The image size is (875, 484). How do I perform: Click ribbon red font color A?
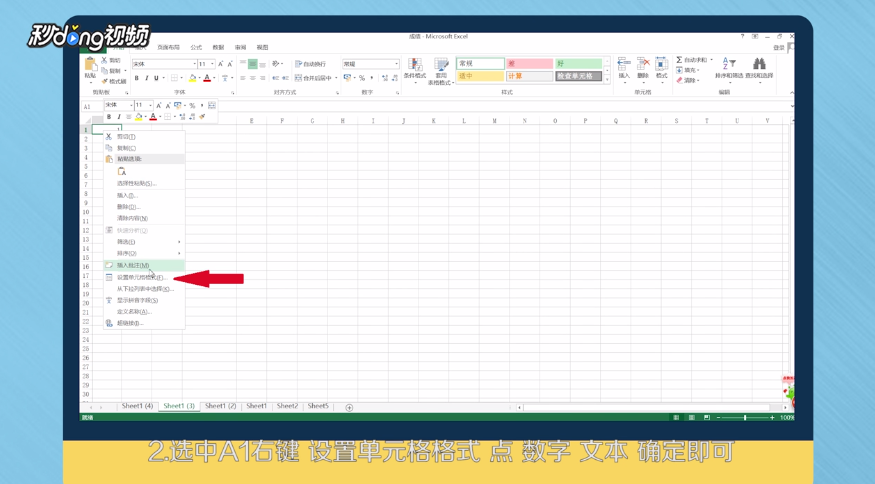pyautogui.click(x=207, y=78)
